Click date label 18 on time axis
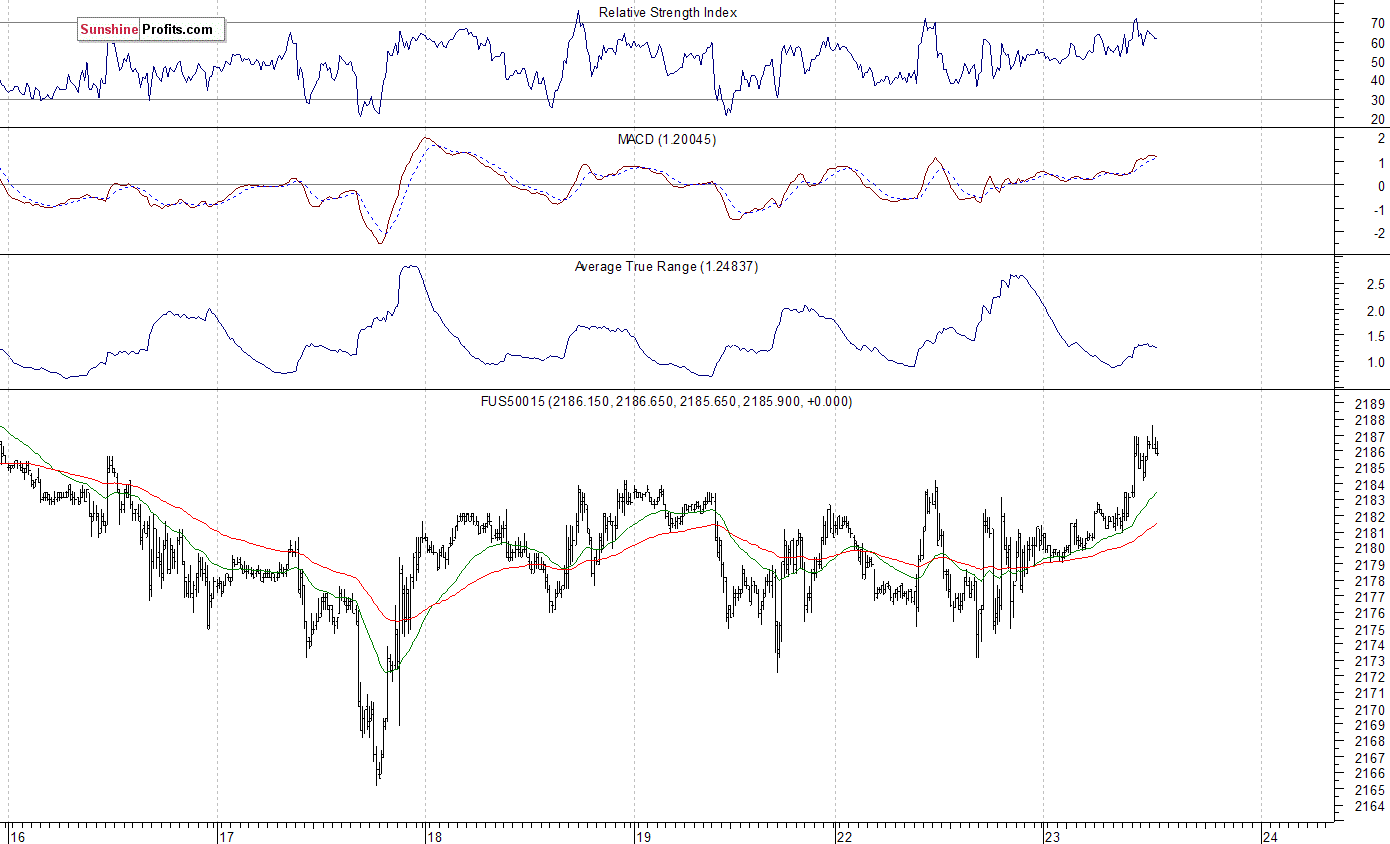This screenshot has width=1390, height=844. point(434,835)
